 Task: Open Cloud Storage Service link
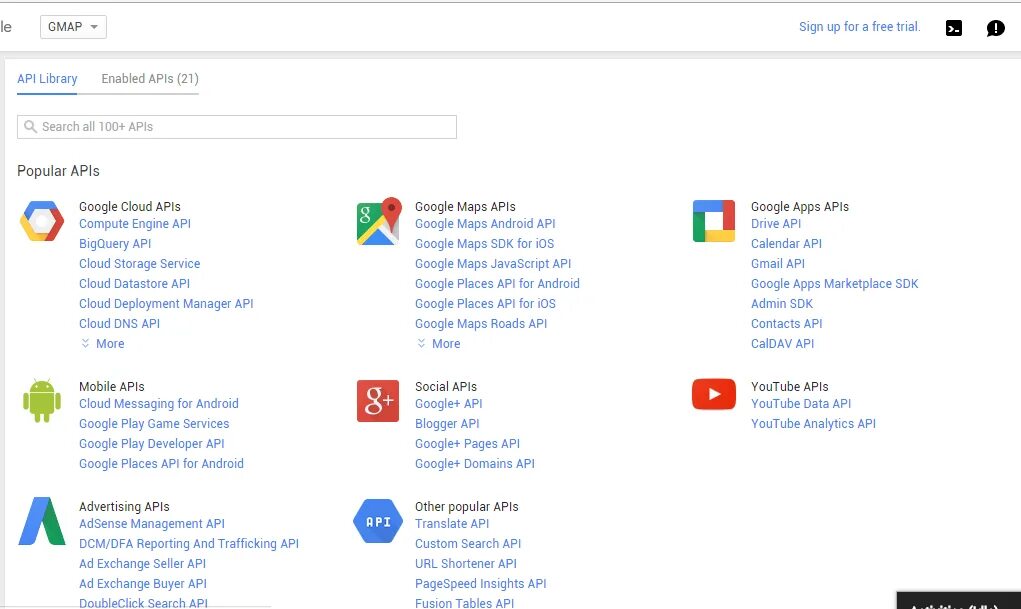coord(139,264)
